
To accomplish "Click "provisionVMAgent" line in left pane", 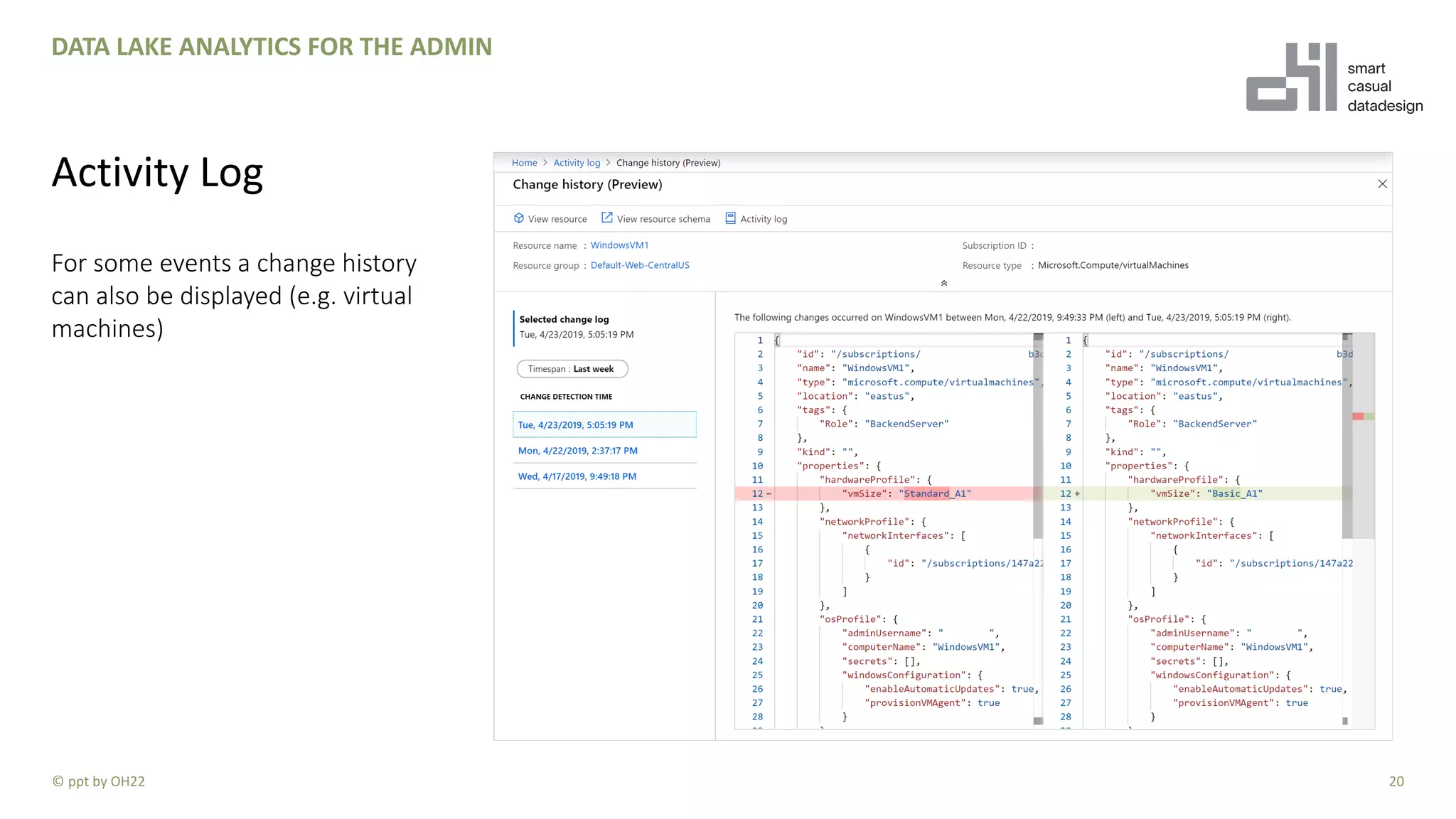I will point(932,702).
